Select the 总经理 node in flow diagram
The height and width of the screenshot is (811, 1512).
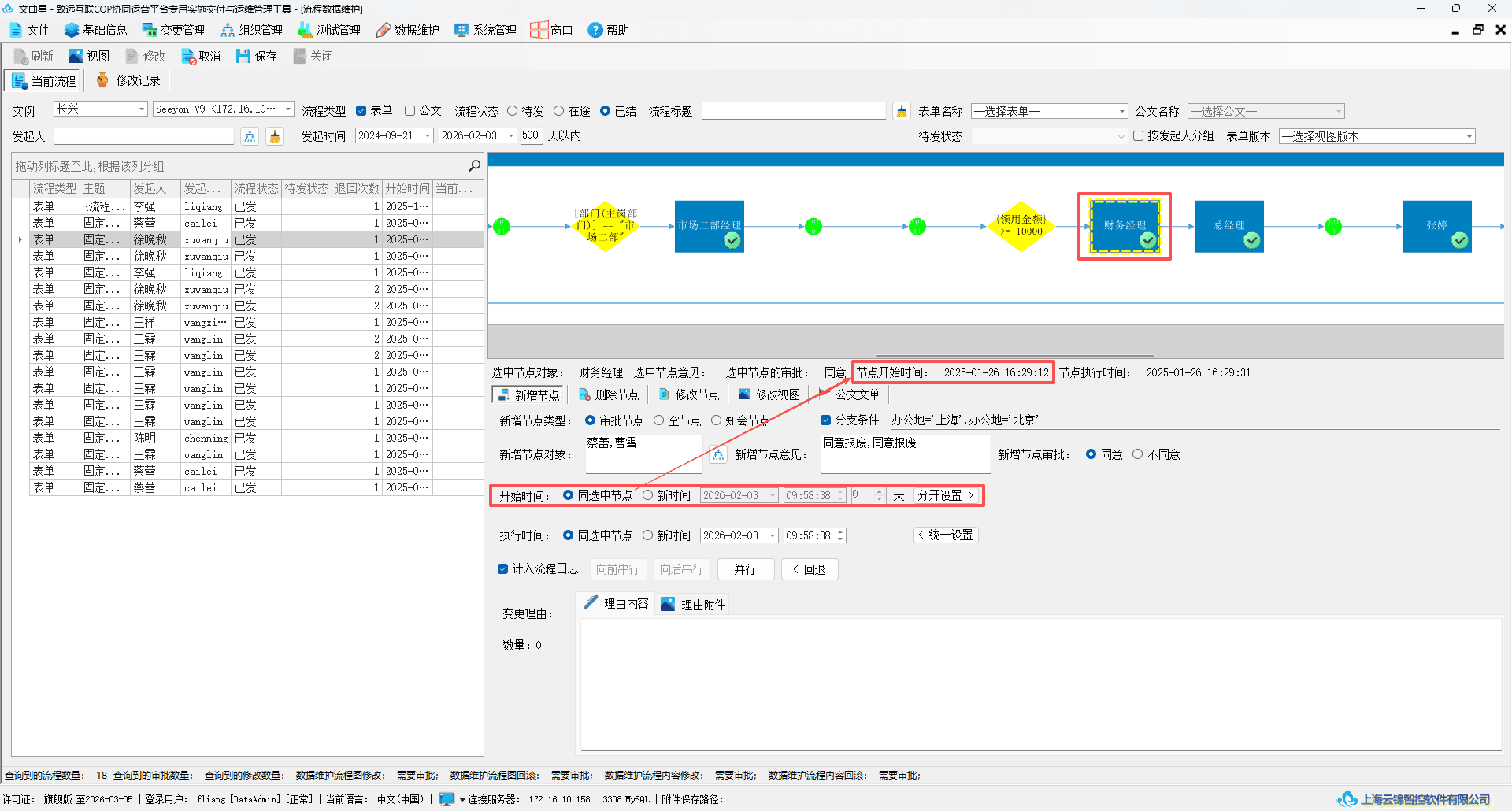pos(1228,226)
